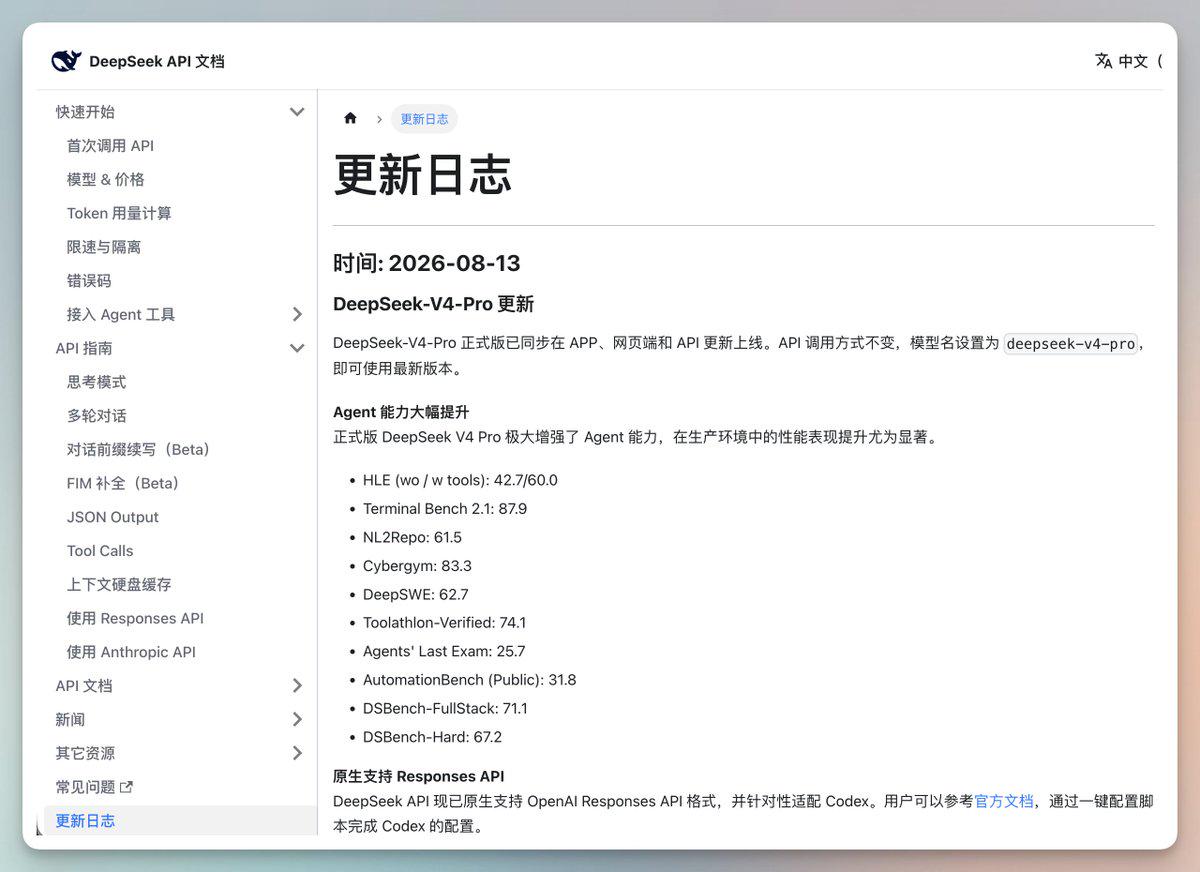Image resolution: width=1200 pixels, height=872 pixels.
Task: Expand the 其它资源 chevron
Action: tap(297, 753)
